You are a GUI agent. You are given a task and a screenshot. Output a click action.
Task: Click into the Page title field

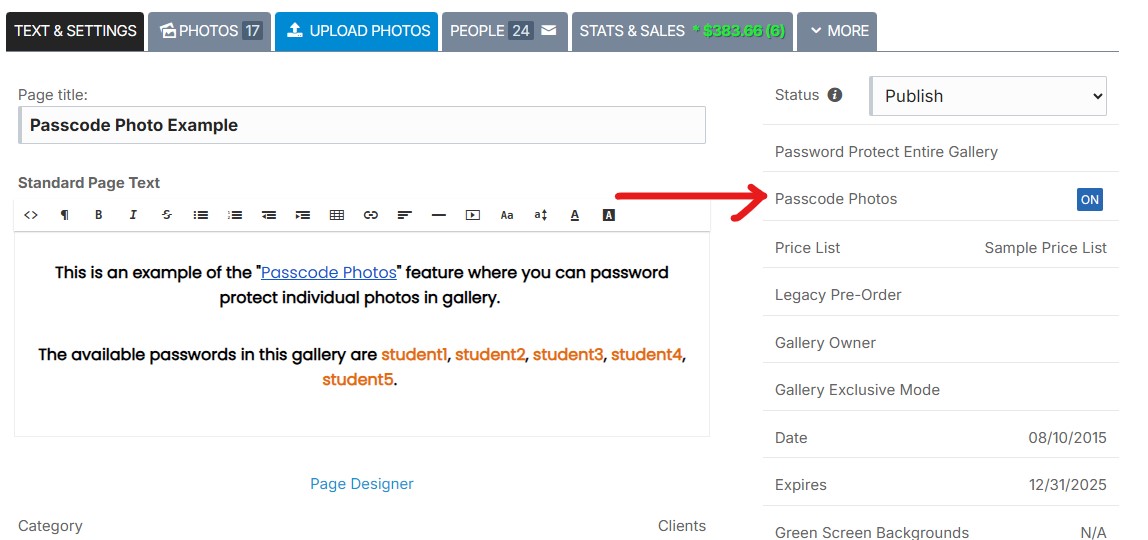click(x=362, y=125)
